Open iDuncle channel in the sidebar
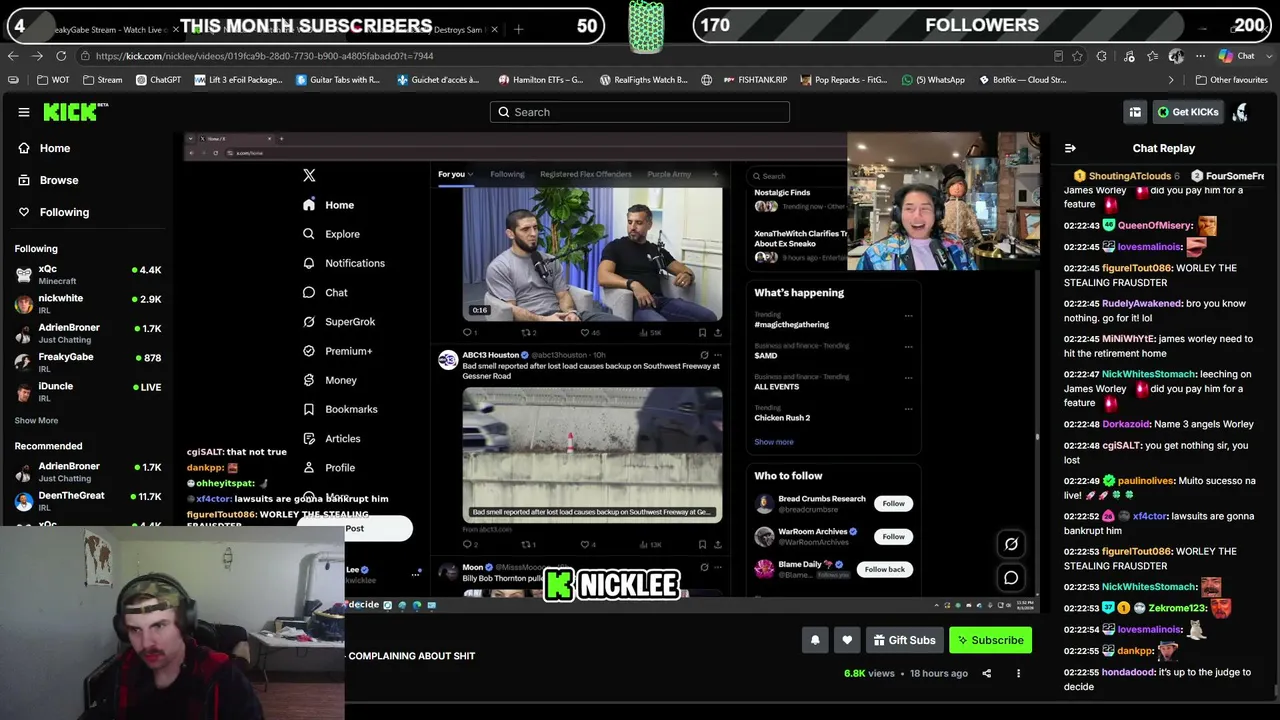The width and height of the screenshot is (1280, 720). tap(88, 391)
